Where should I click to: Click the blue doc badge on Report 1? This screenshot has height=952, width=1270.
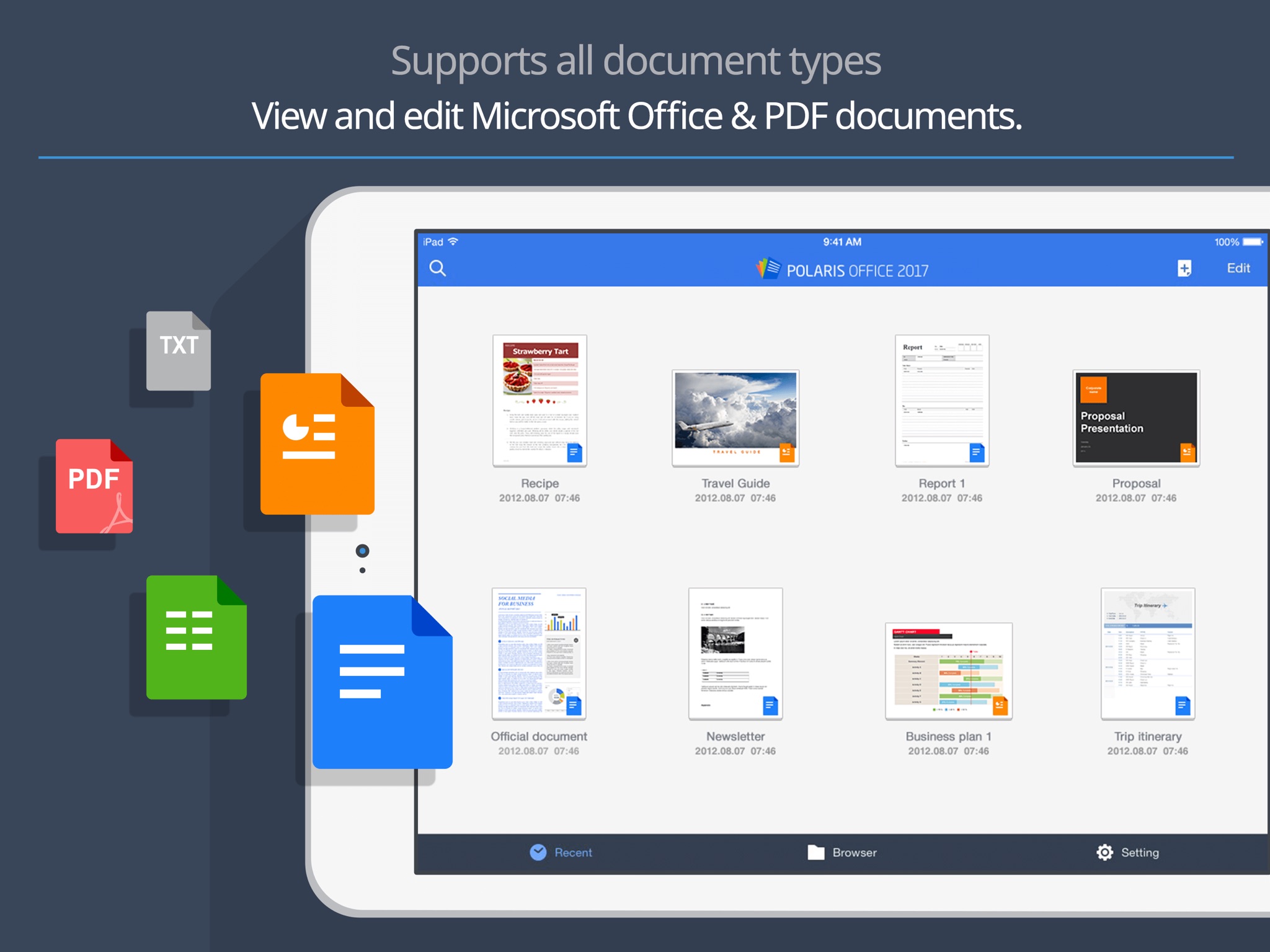pos(977,453)
